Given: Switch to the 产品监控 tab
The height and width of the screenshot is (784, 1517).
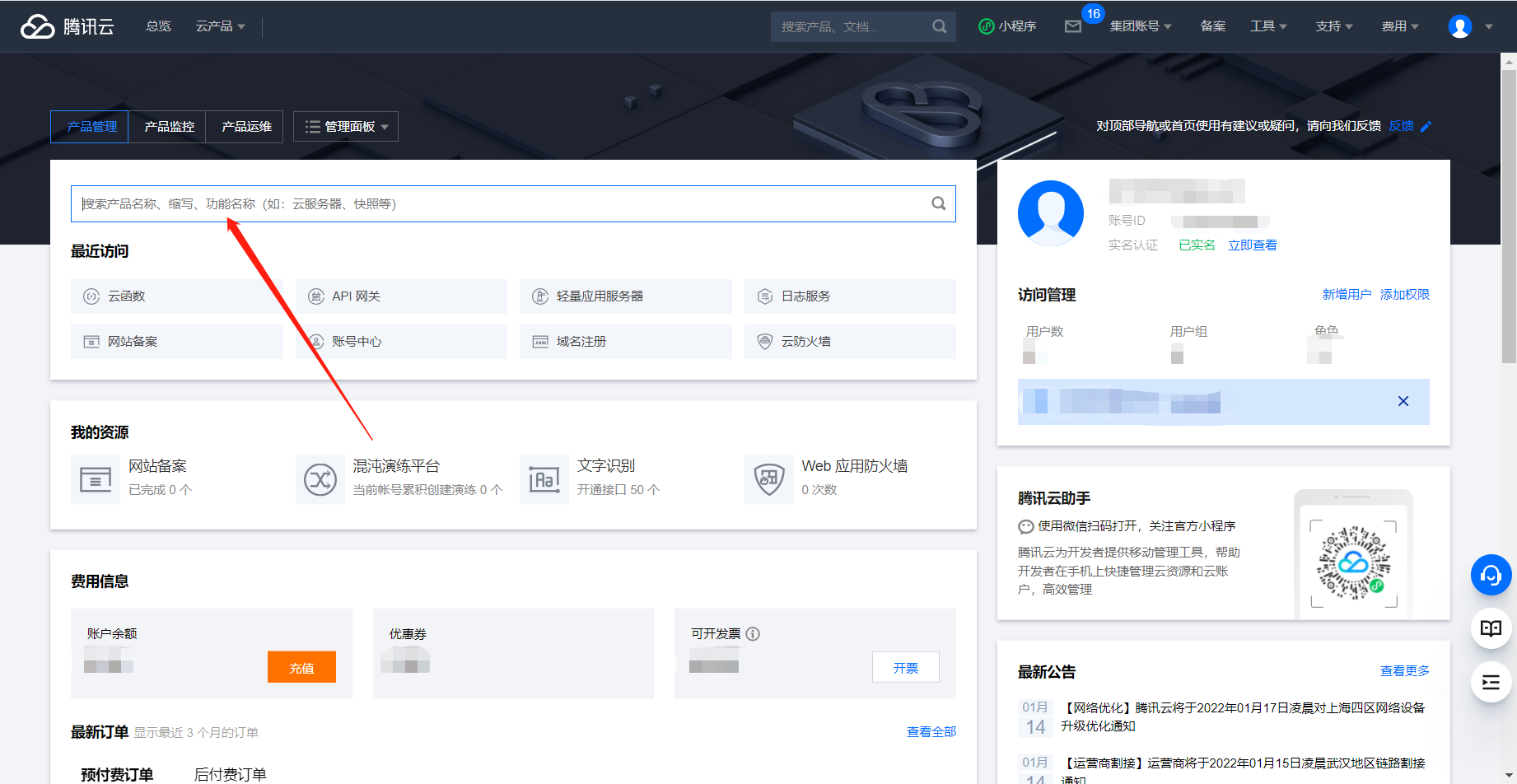Looking at the screenshot, I should coord(167,126).
